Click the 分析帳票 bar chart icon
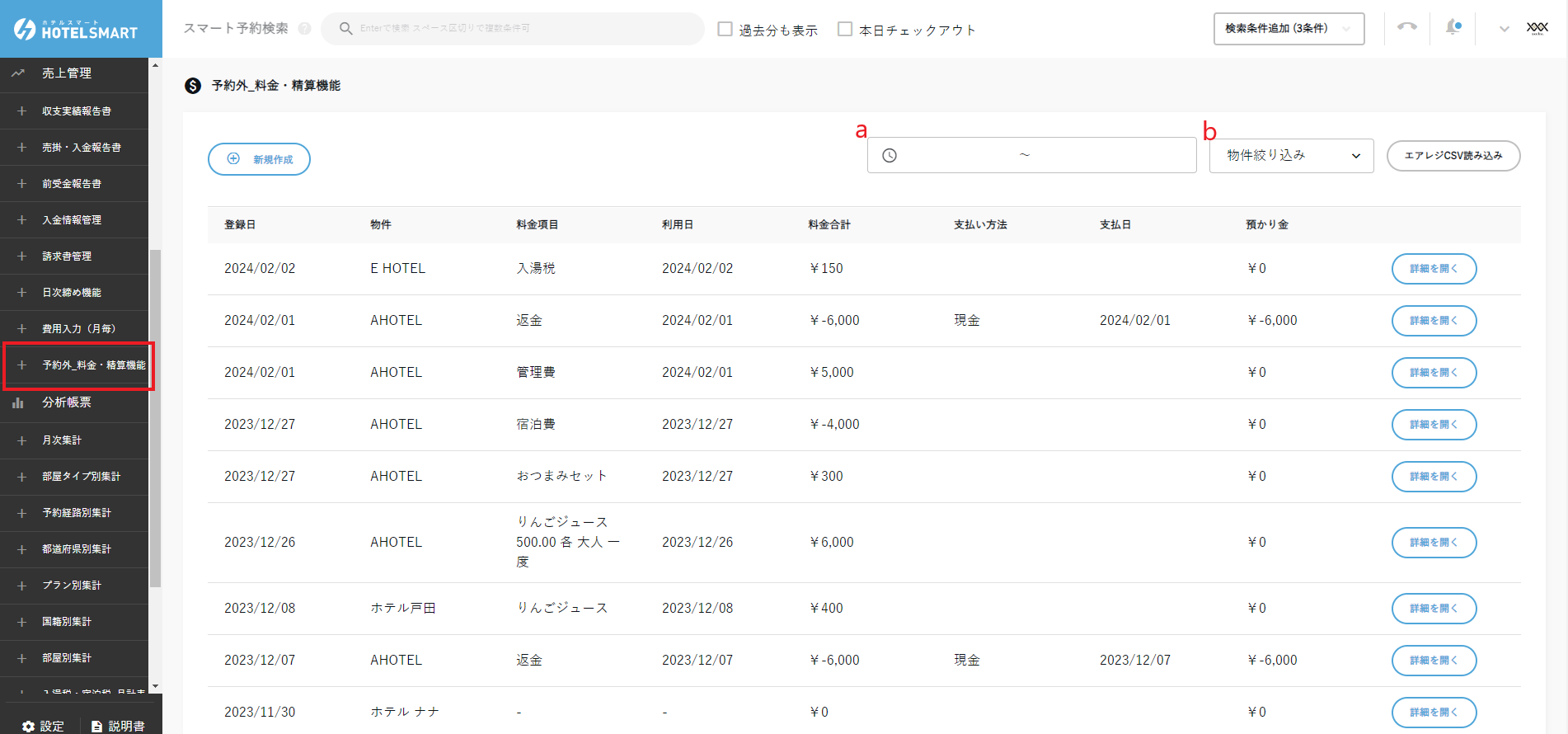The width and height of the screenshot is (1568, 734). click(x=18, y=403)
